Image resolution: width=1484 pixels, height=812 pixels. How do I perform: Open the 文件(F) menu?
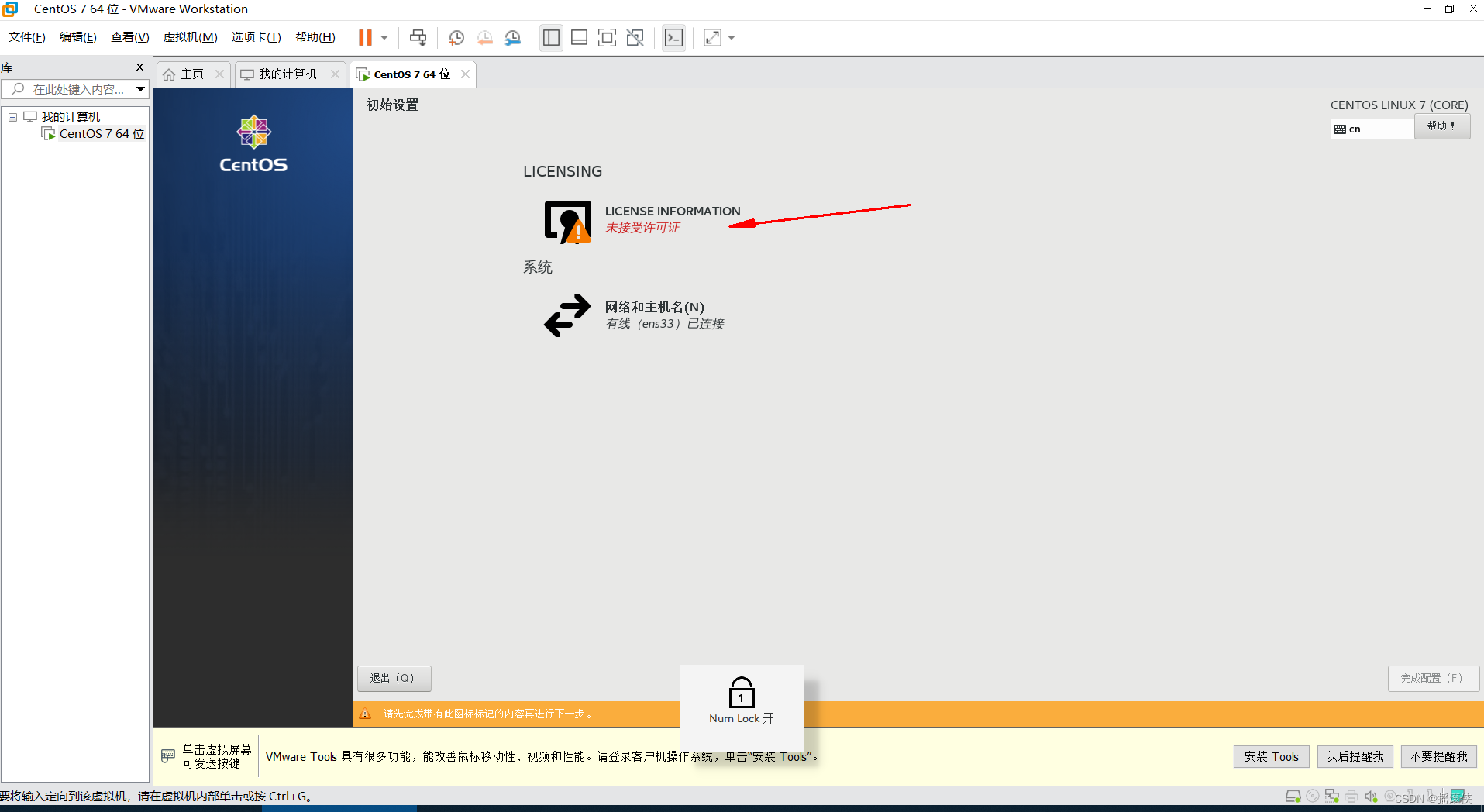tap(27, 37)
